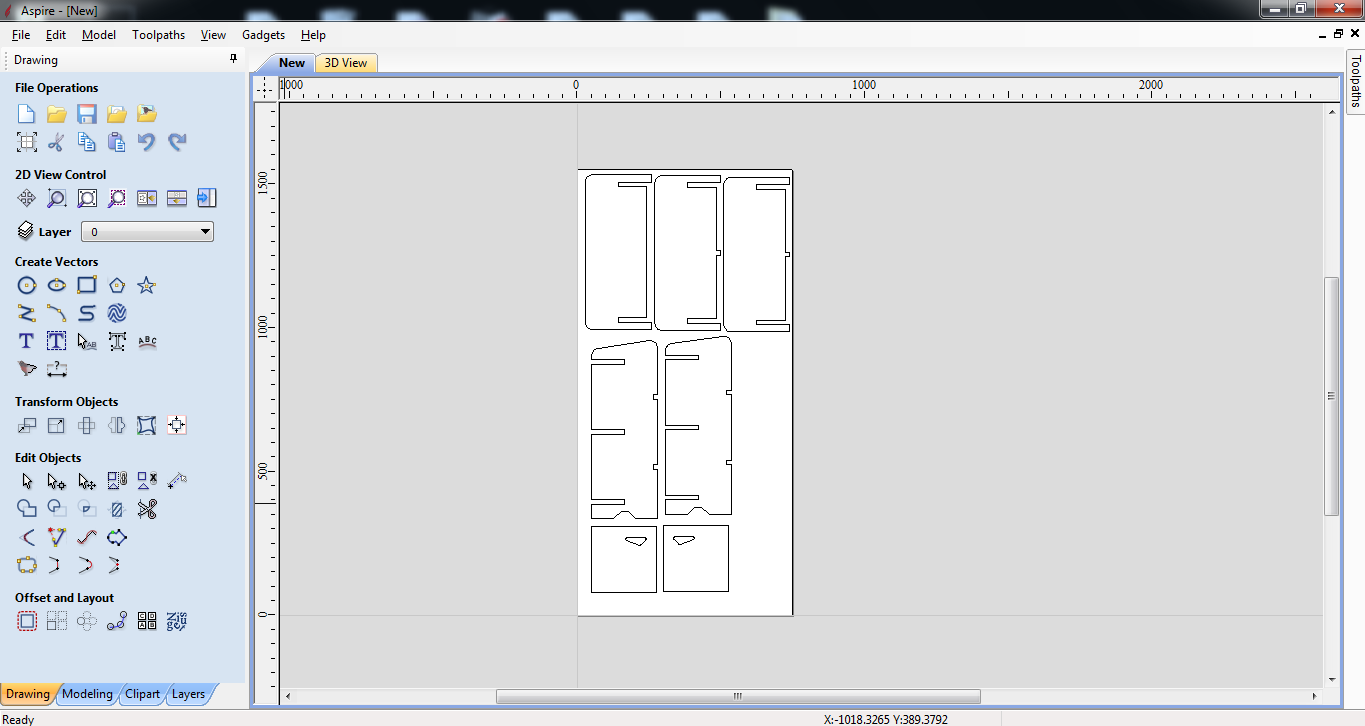Open the Set Size tool
The image size is (1365, 726).
pyautogui.click(x=57, y=425)
